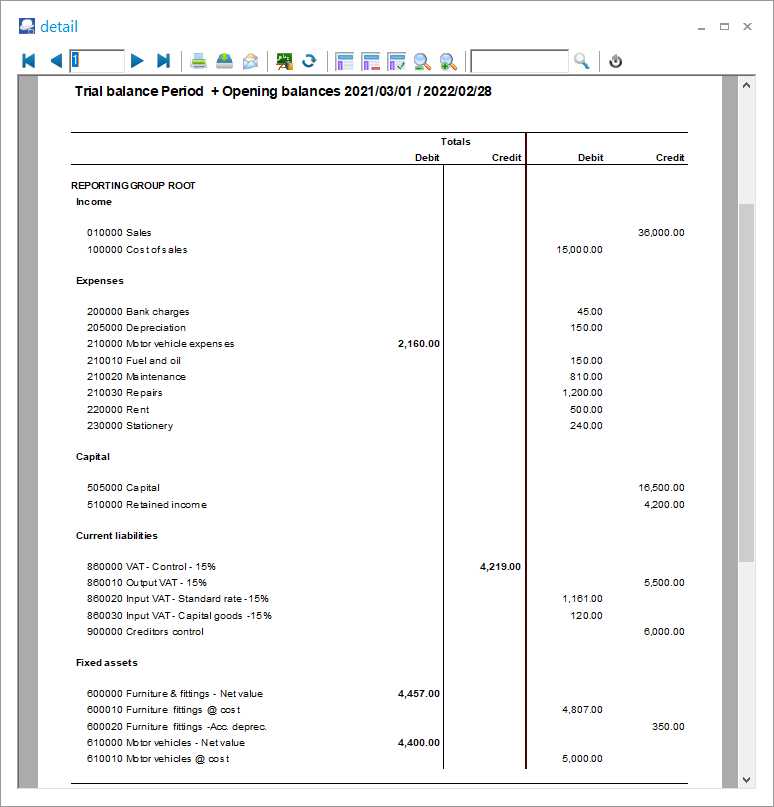This screenshot has height=807, width=774.
Task: Click the search text field in toolbar
Action: tap(519, 61)
